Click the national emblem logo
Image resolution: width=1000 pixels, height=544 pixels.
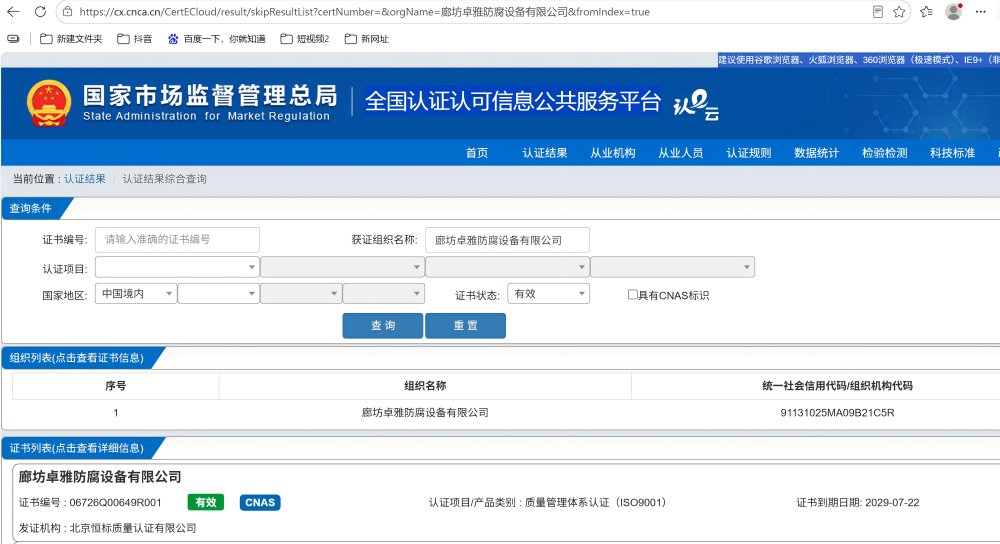(48, 103)
